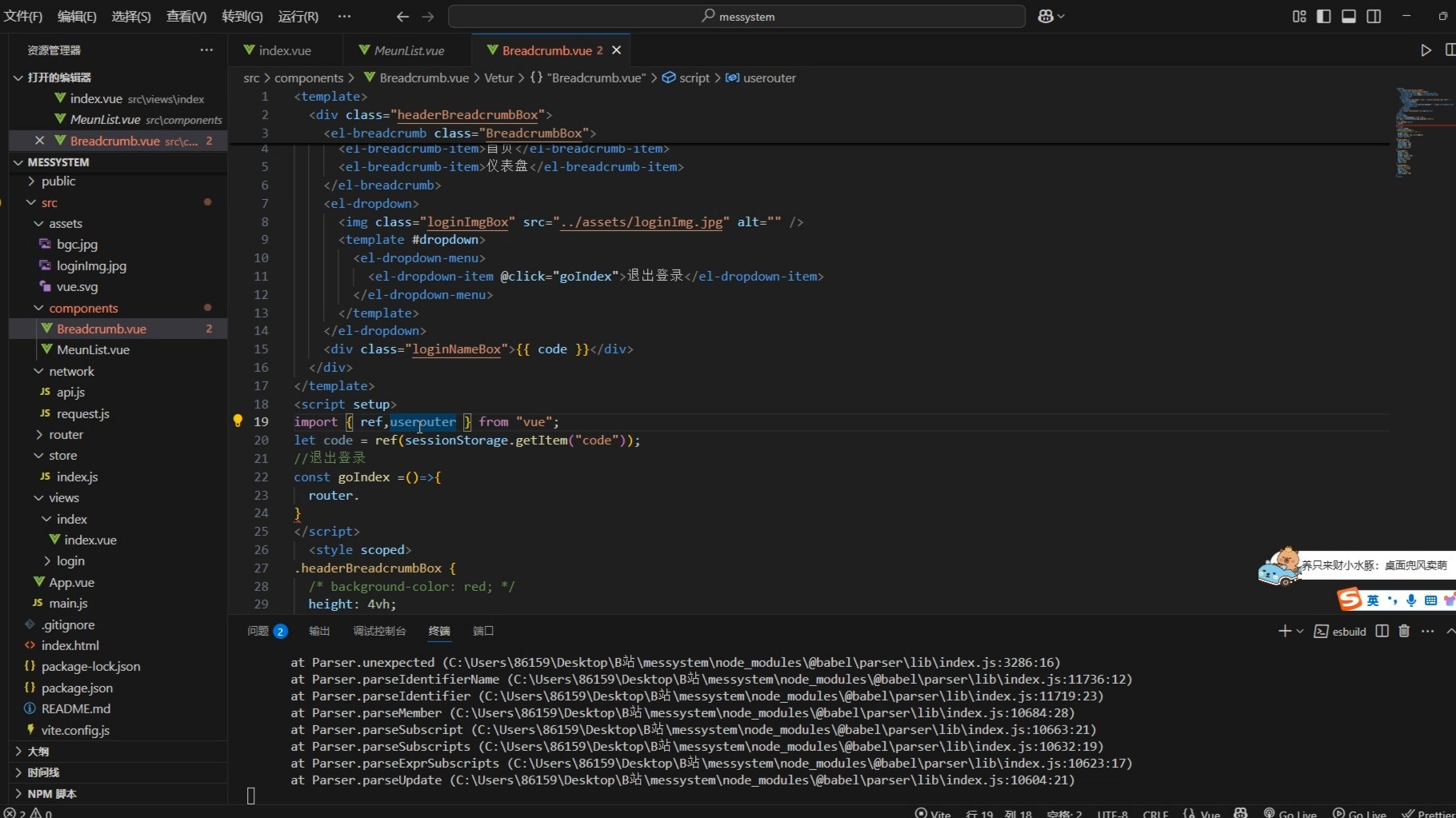Close the Breadcrumb.vue editor tab

pos(616,50)
